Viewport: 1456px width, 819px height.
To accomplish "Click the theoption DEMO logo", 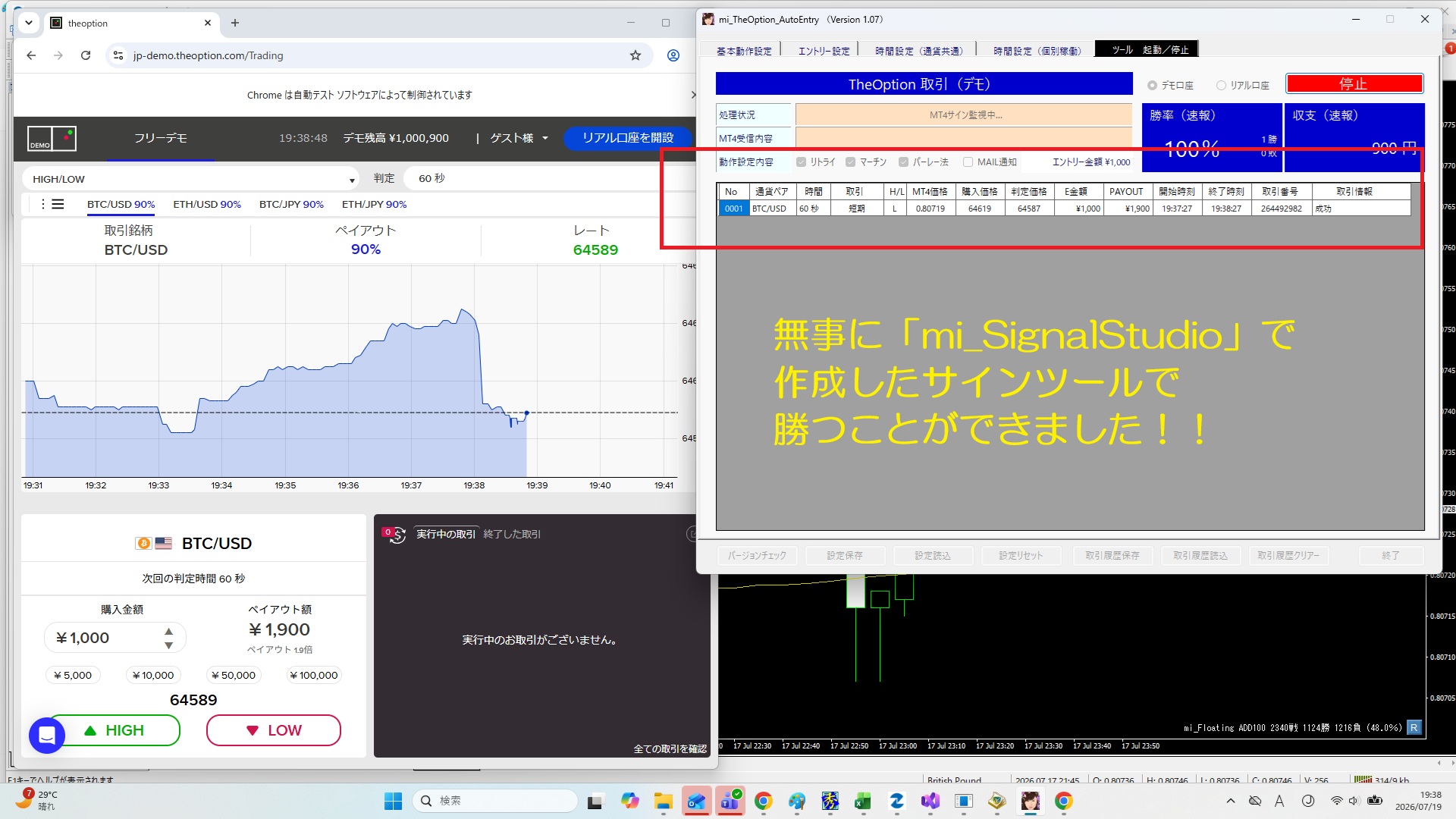I will [x=52, y=138].
